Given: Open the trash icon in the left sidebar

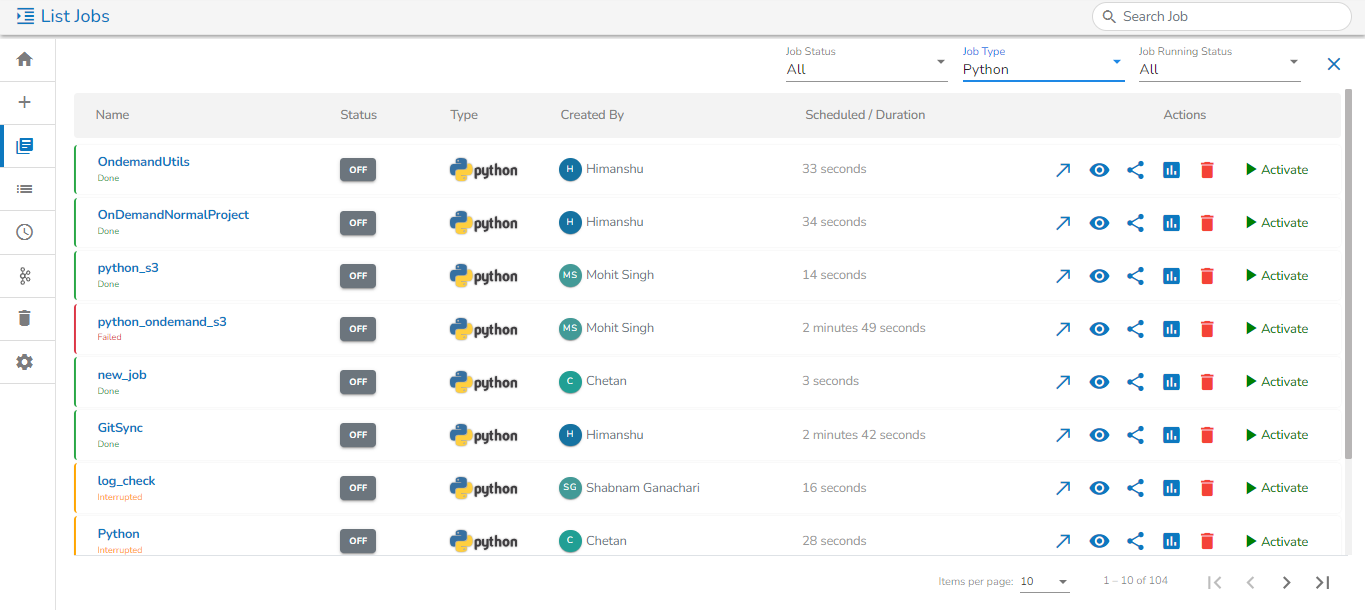Looking at the screenshot, I should coord(25,319).
